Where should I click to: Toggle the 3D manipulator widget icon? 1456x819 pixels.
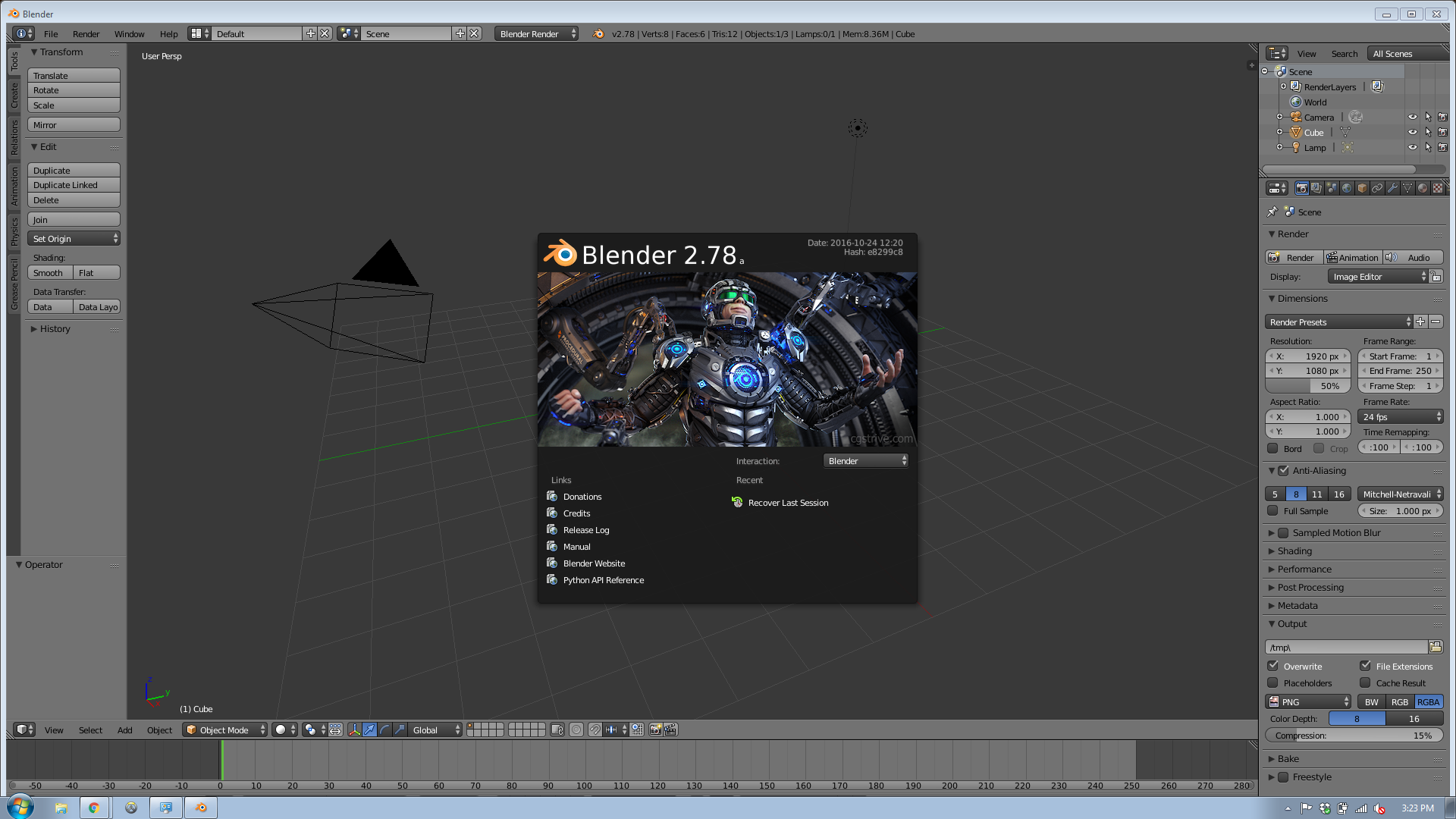click(354, 730)
